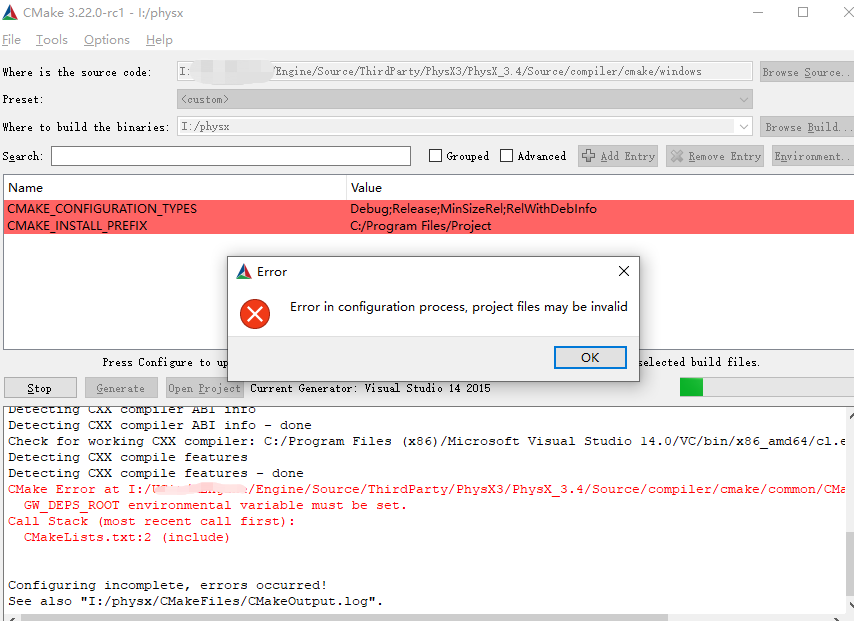Click the horizontal scrollbar of the output log
The image size is (854, 621).
point(344,617)
